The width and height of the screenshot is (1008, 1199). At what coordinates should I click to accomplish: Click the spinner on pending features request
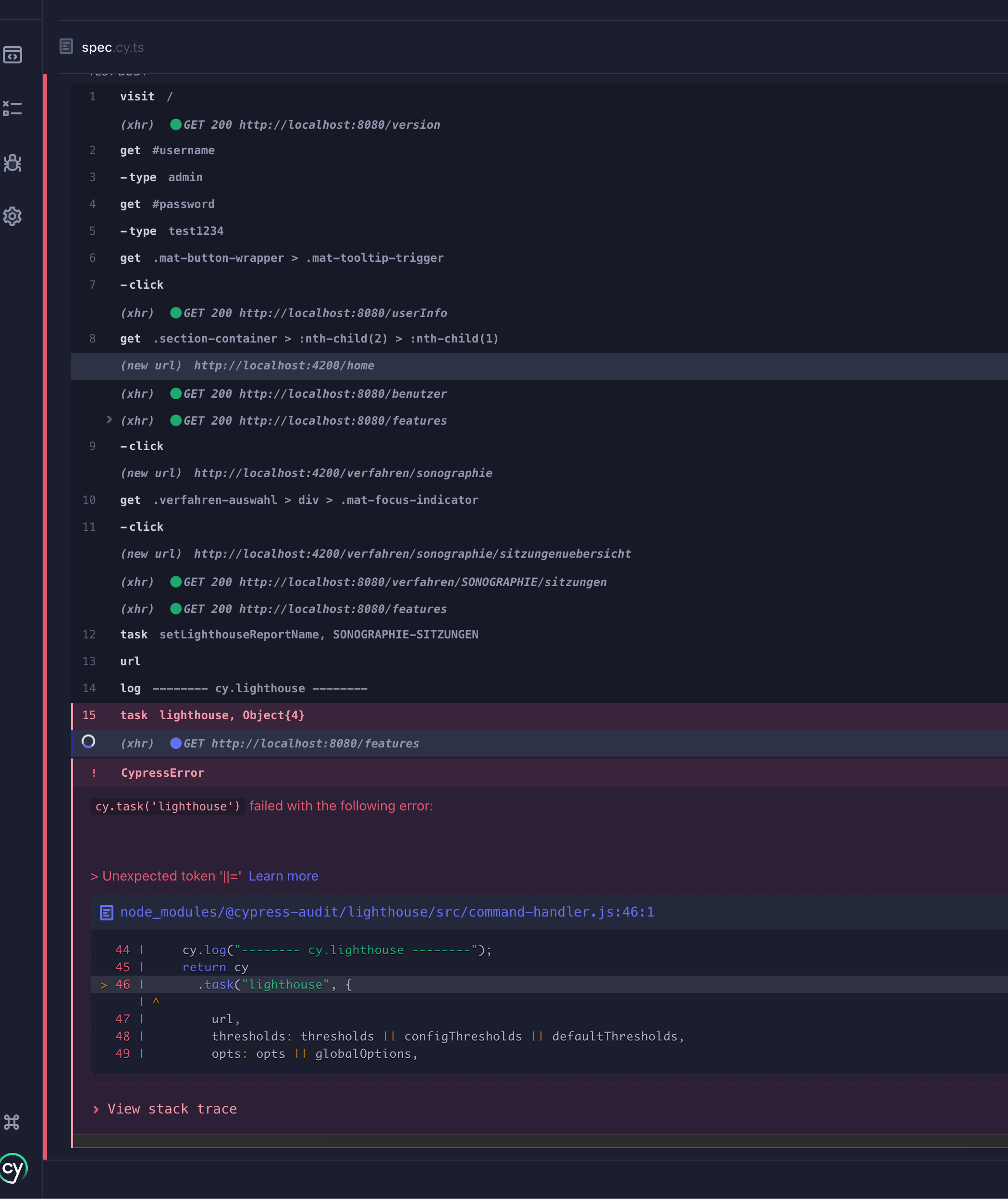88,742
